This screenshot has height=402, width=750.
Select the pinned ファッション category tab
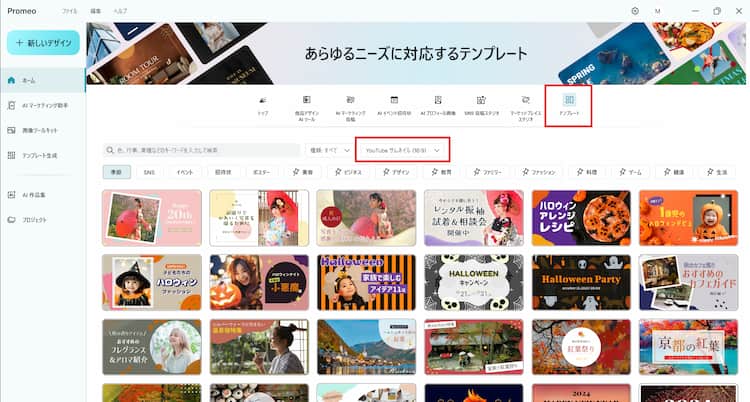[x=539, y=172]
